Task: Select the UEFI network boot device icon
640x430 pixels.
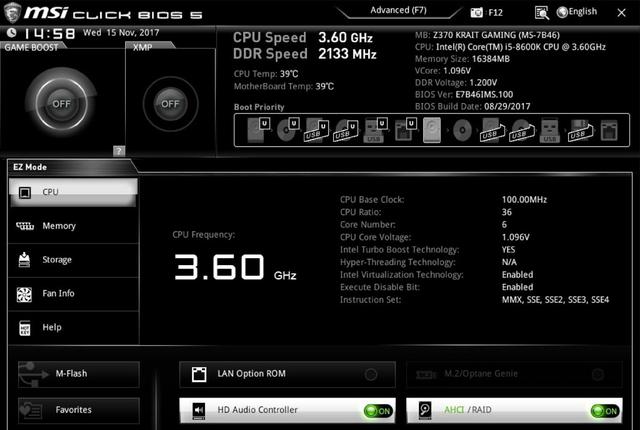Action: 406,130
